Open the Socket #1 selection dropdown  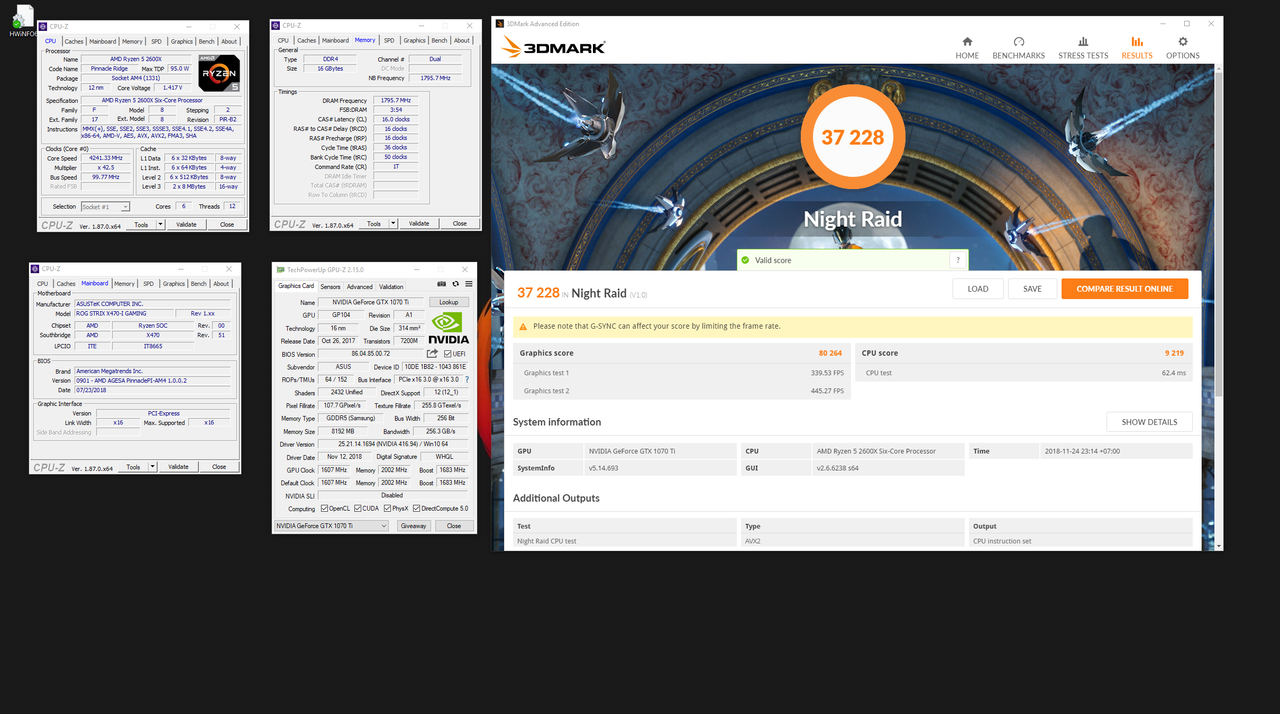tap(105, 206)
